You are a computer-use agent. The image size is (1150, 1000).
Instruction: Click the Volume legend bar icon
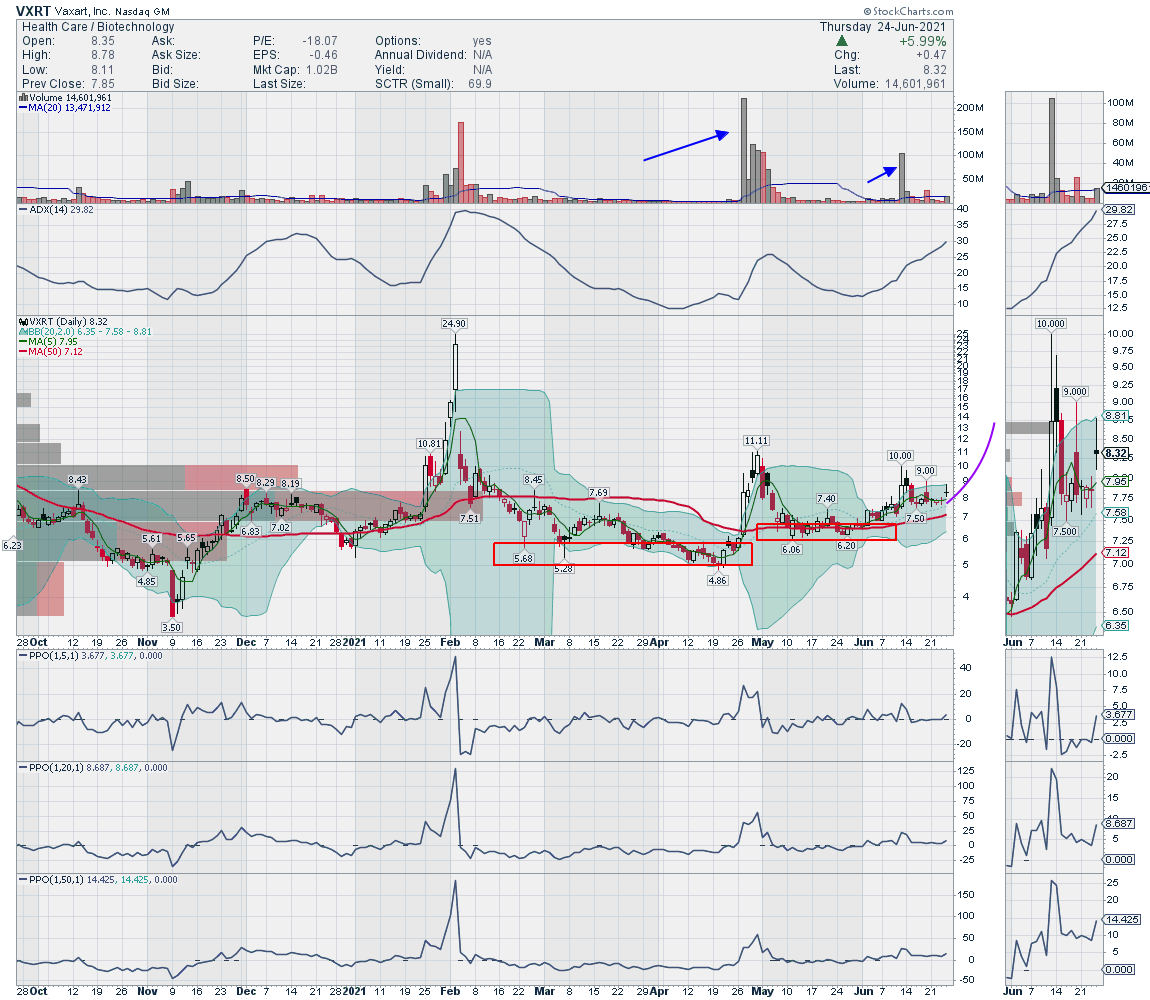22,97
